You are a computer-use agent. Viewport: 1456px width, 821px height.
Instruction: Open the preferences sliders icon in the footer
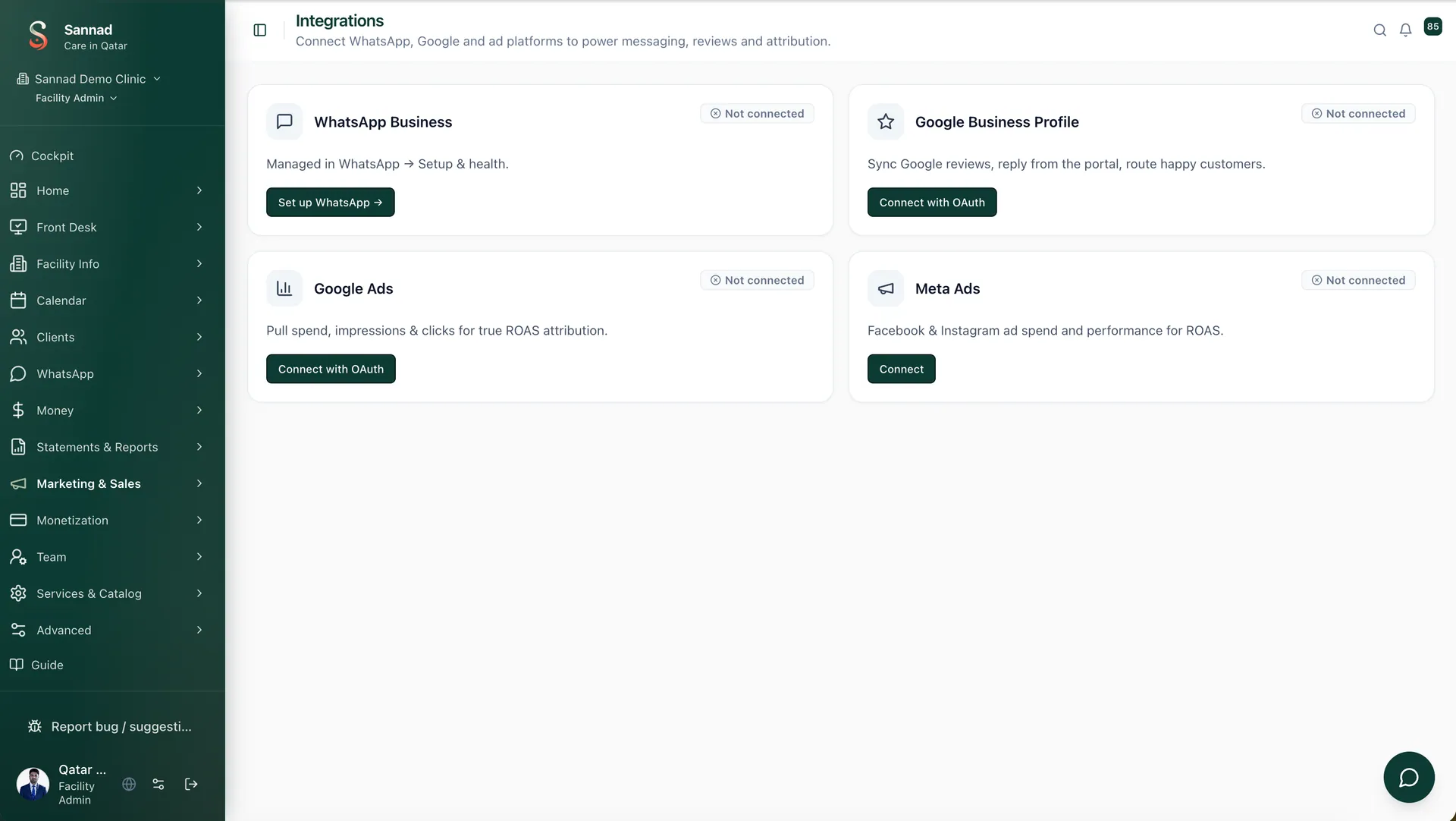pyautogui.click(x=158, y=784)
